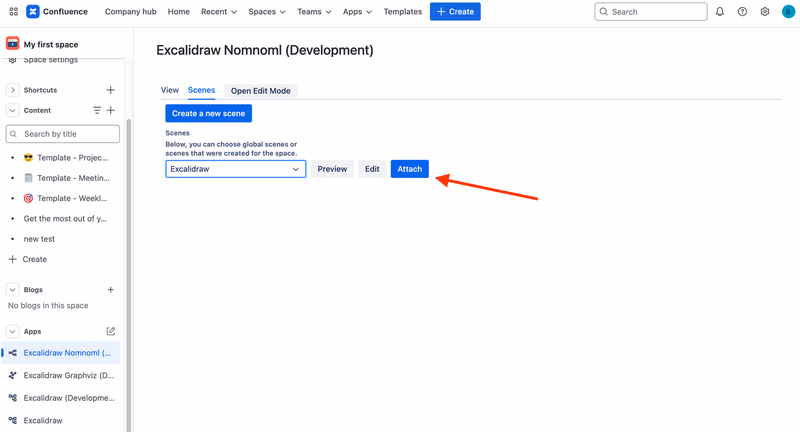This screenshot has height=432, width=800.
Task: Select the Scenes tab
Action: click(202, 90)
